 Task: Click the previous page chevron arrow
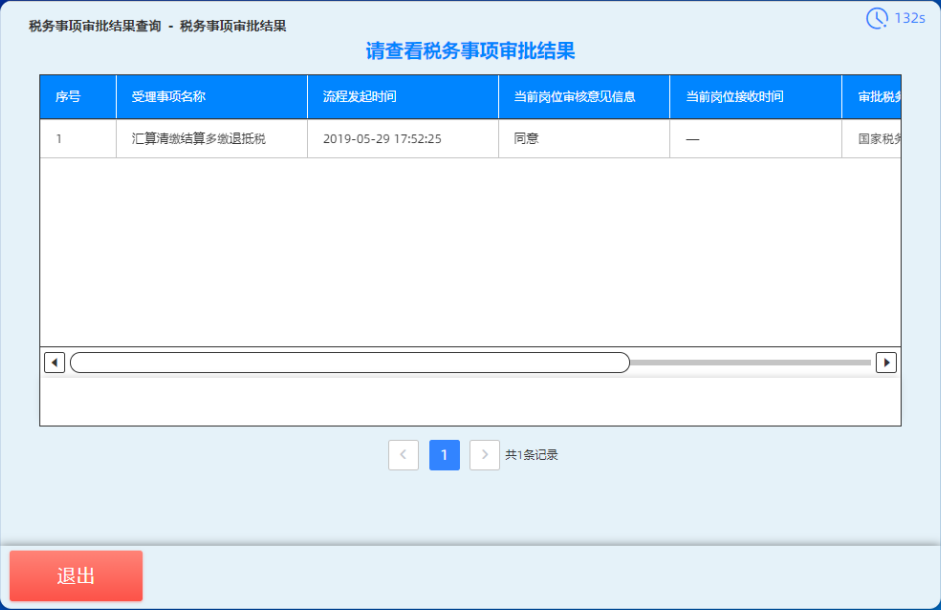click(x=403, y=455)
